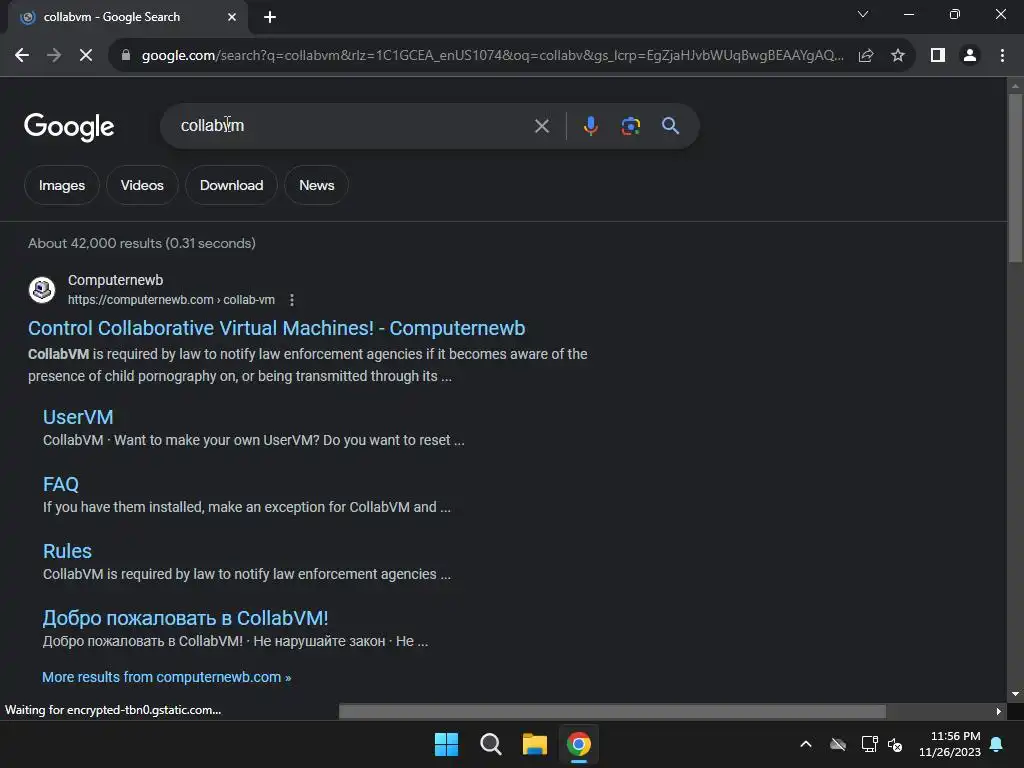The width and height of the screenshot is (1024, 768).
Task: Go back to the previous page
Action: pos(22,56)
